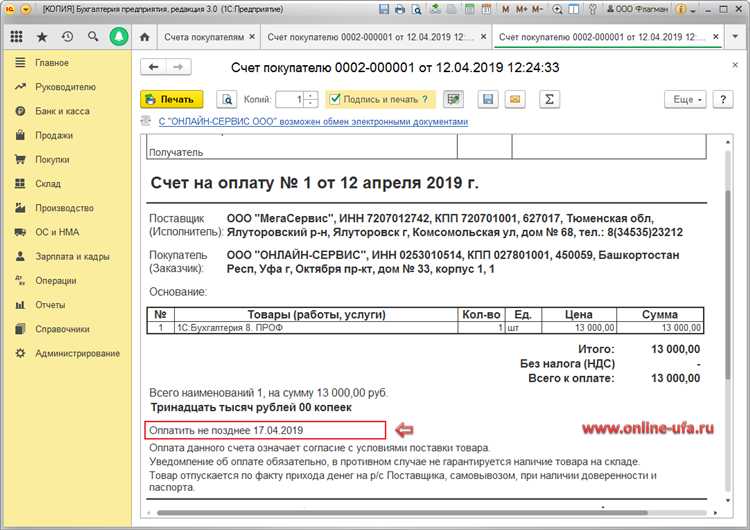
Task: Open the title bar calculator icon
Action: pos(470,9)
